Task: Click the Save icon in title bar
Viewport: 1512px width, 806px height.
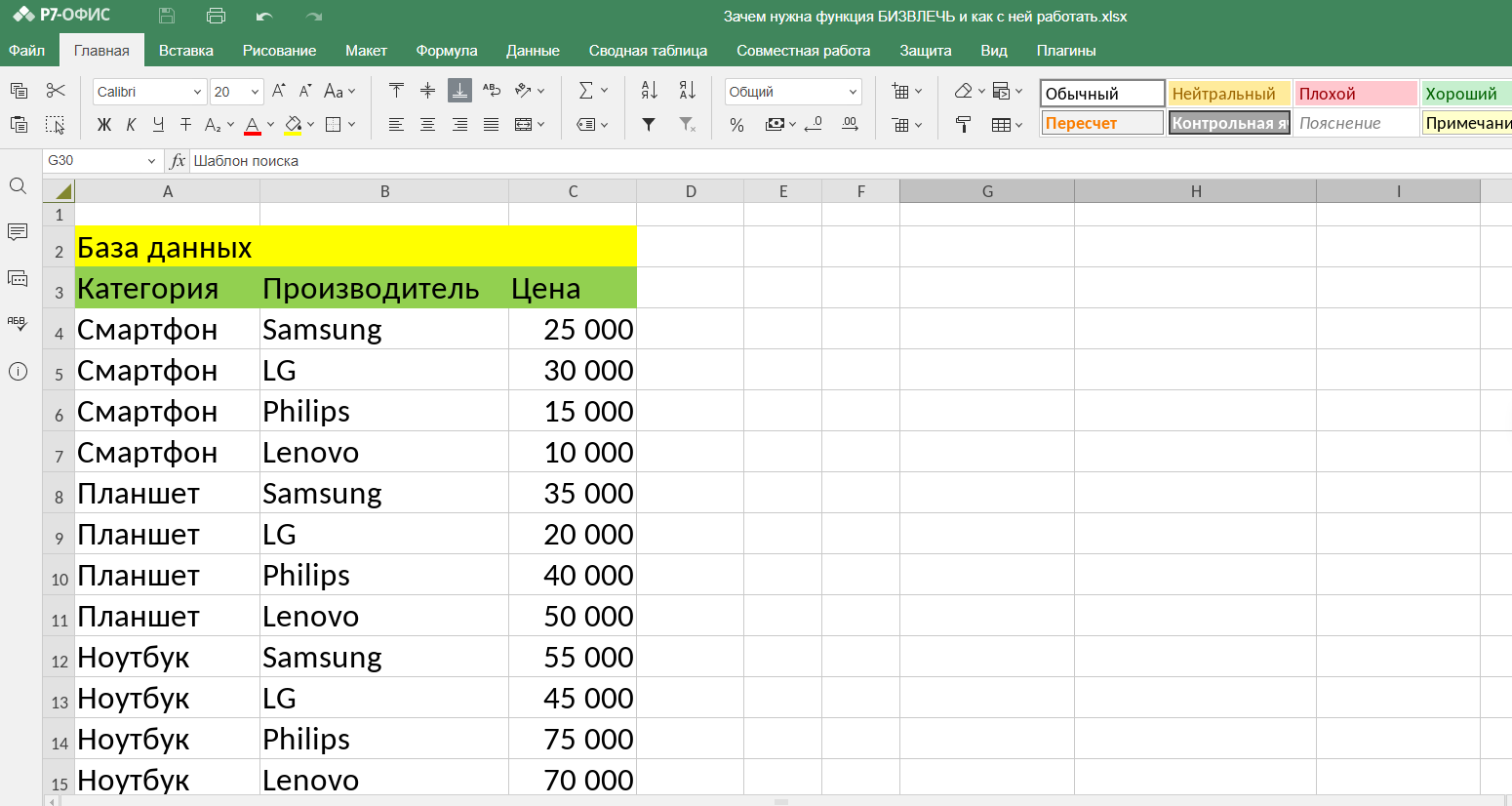Action: click(167, 16)
